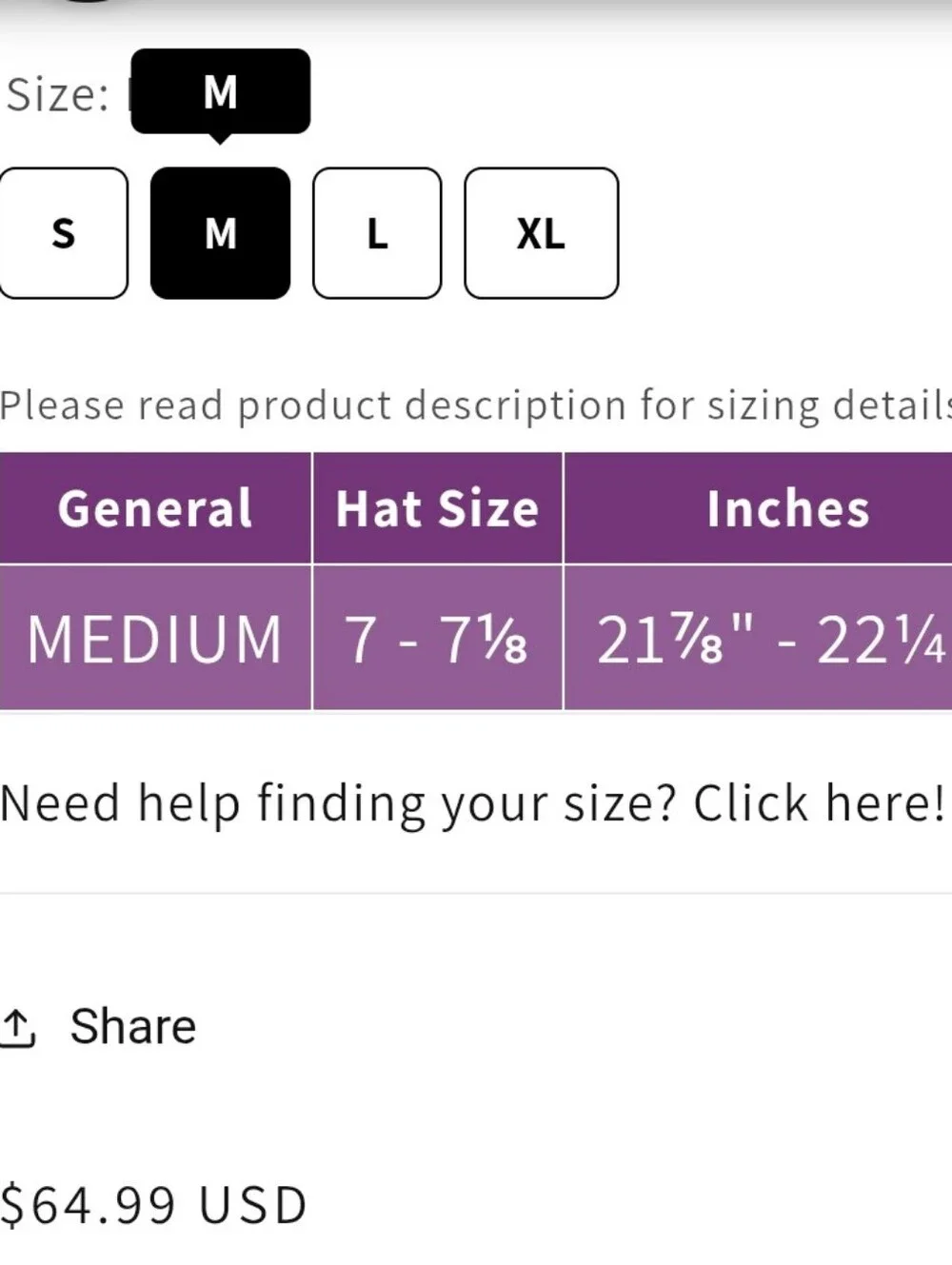Screen dimensions: 952x1265
Task: Click the Share upload arrow icon
Action: click(17, 1028)
